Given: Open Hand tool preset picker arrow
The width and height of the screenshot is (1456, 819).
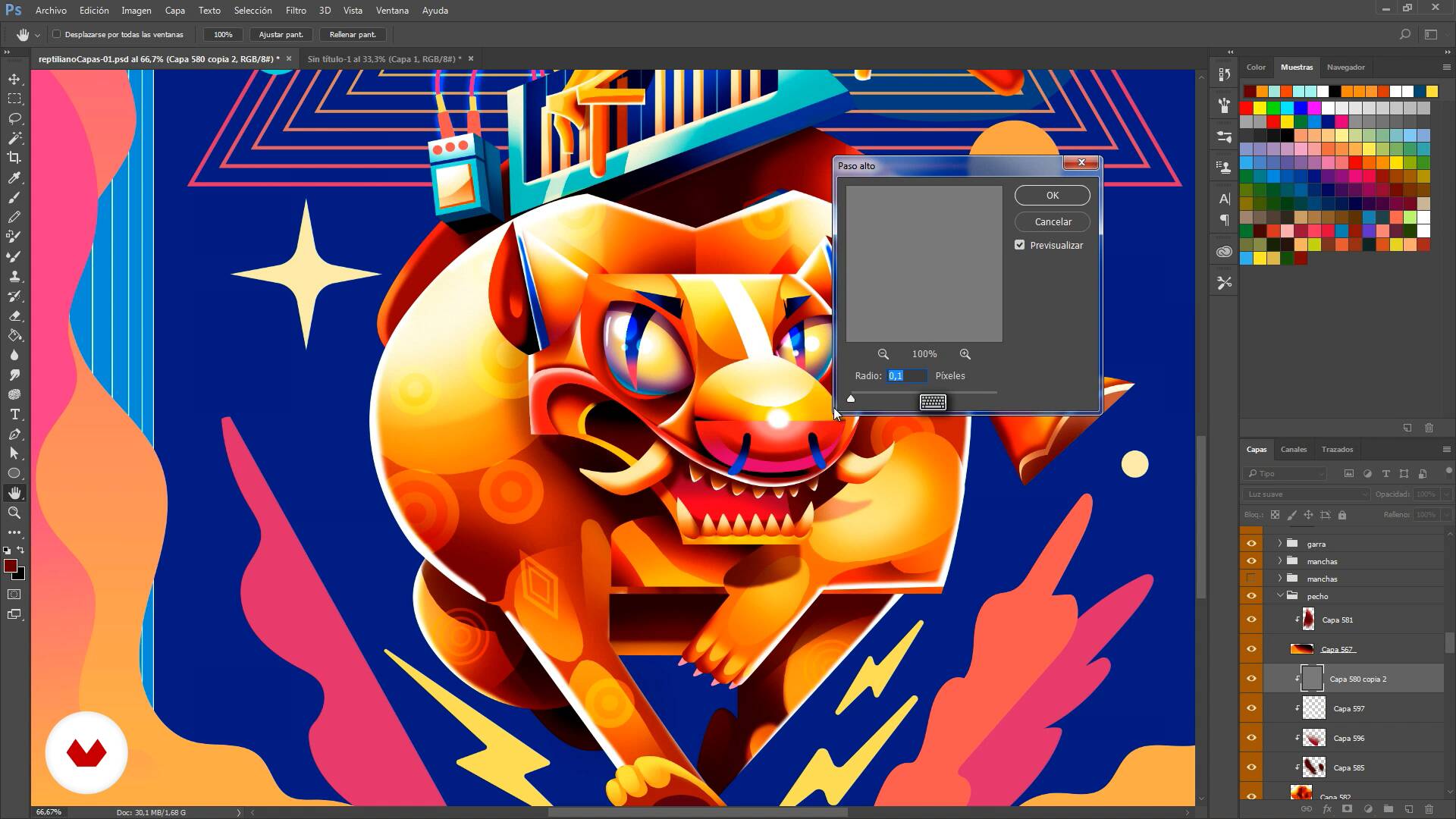Looking at the screenshot, I should point(37,35).
